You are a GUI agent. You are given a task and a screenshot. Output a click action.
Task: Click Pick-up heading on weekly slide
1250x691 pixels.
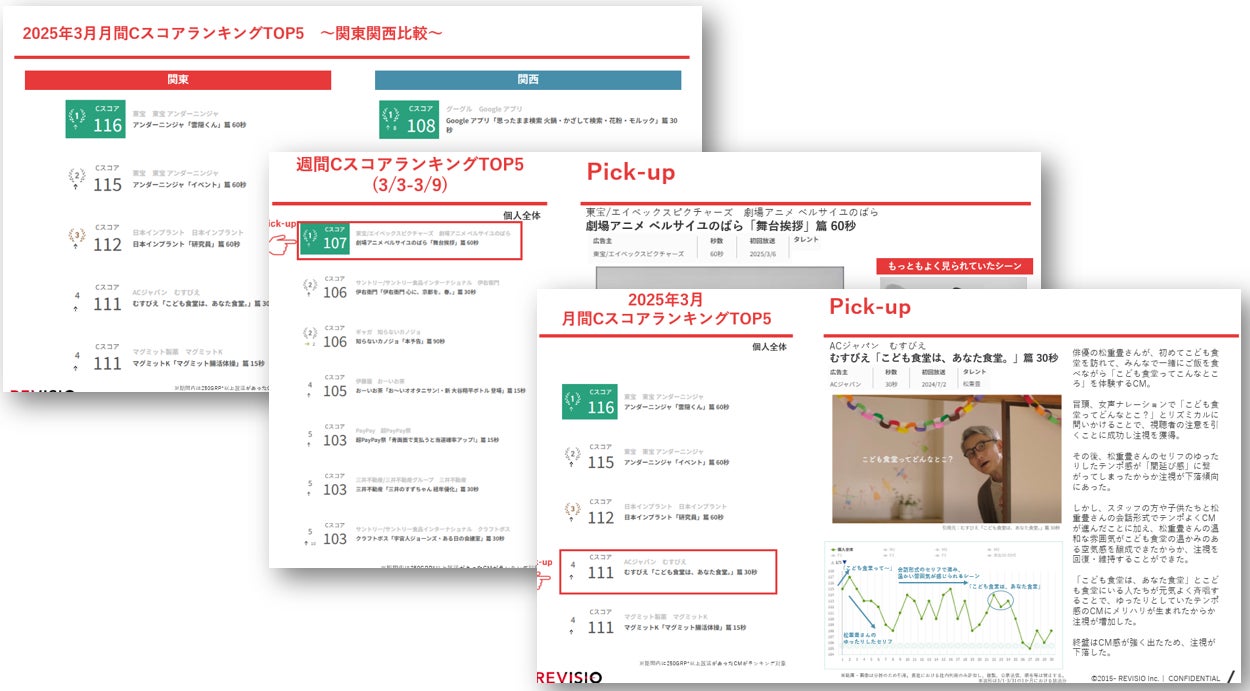pos(631,172)
